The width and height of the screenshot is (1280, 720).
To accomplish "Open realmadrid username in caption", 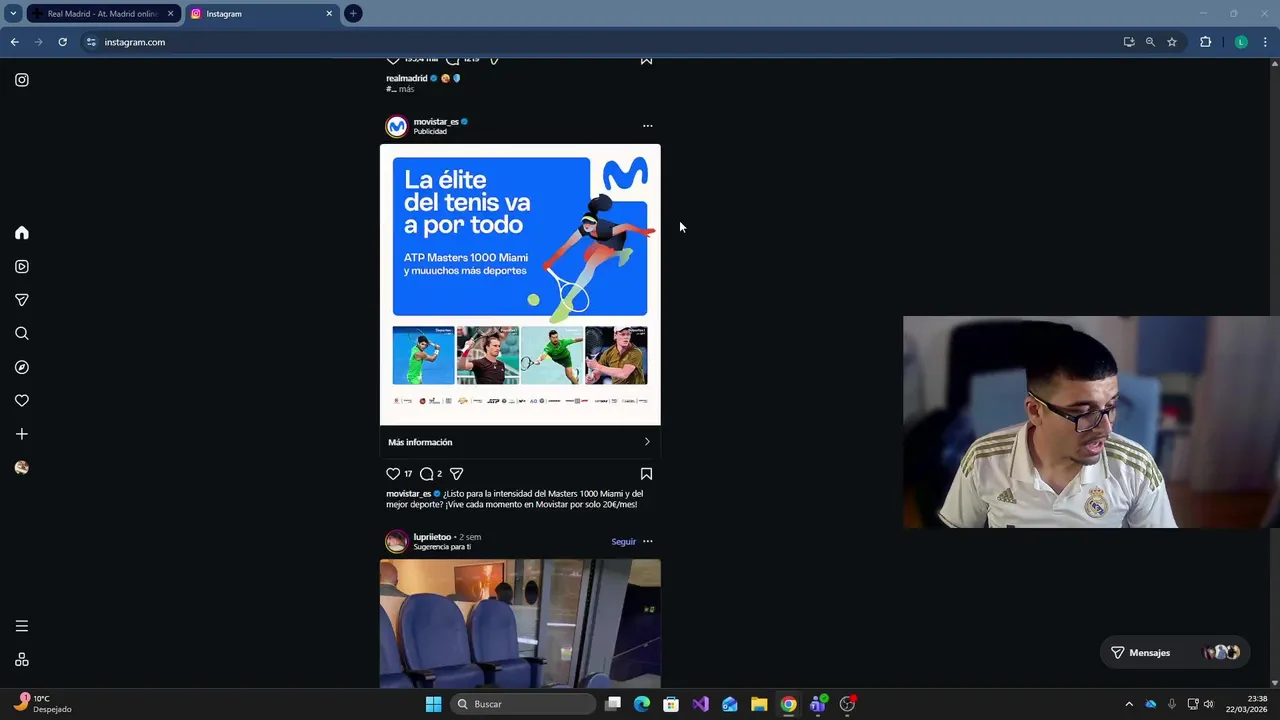I will point(407,78).
